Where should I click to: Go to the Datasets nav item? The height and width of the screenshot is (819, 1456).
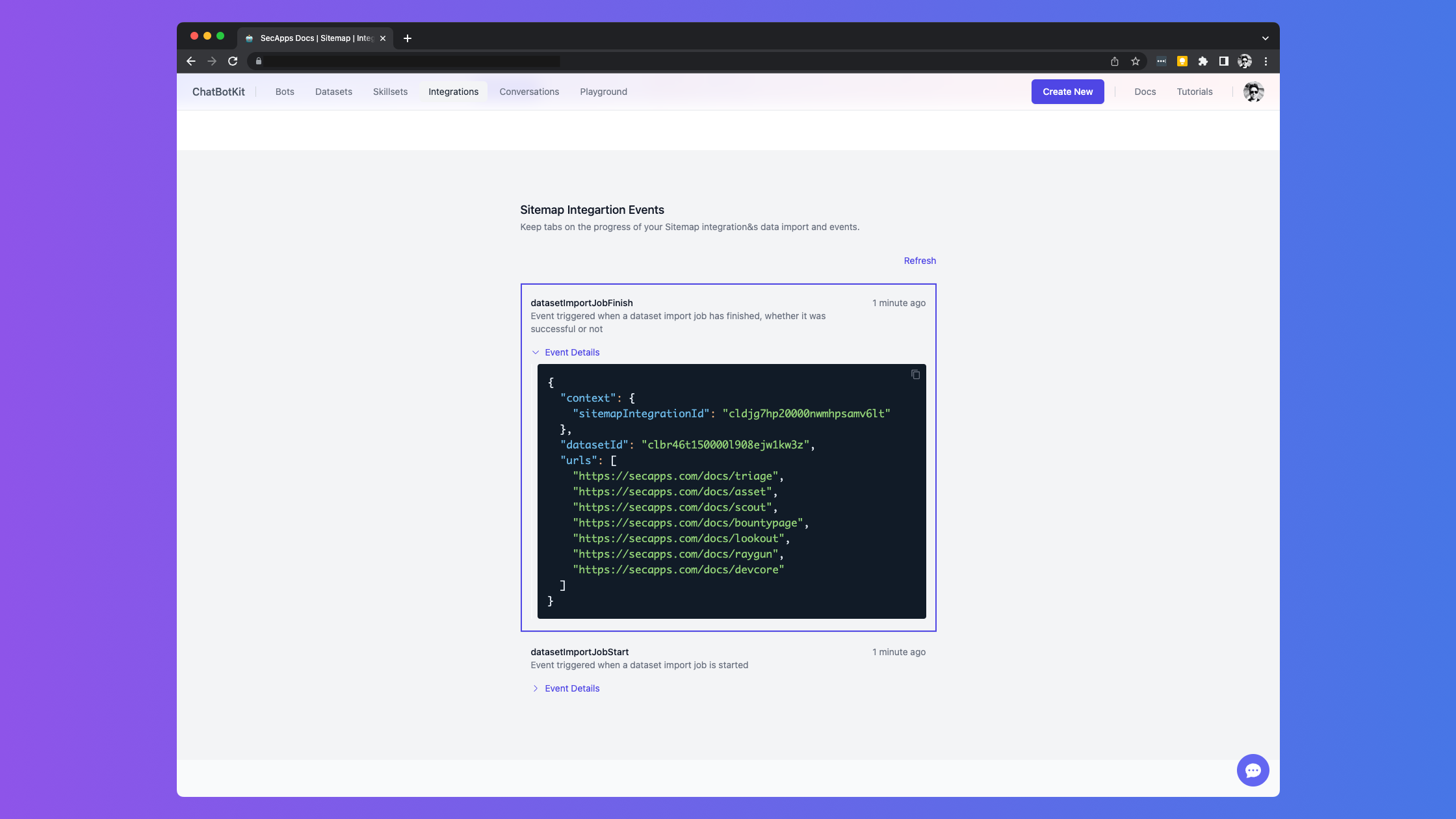333,92
